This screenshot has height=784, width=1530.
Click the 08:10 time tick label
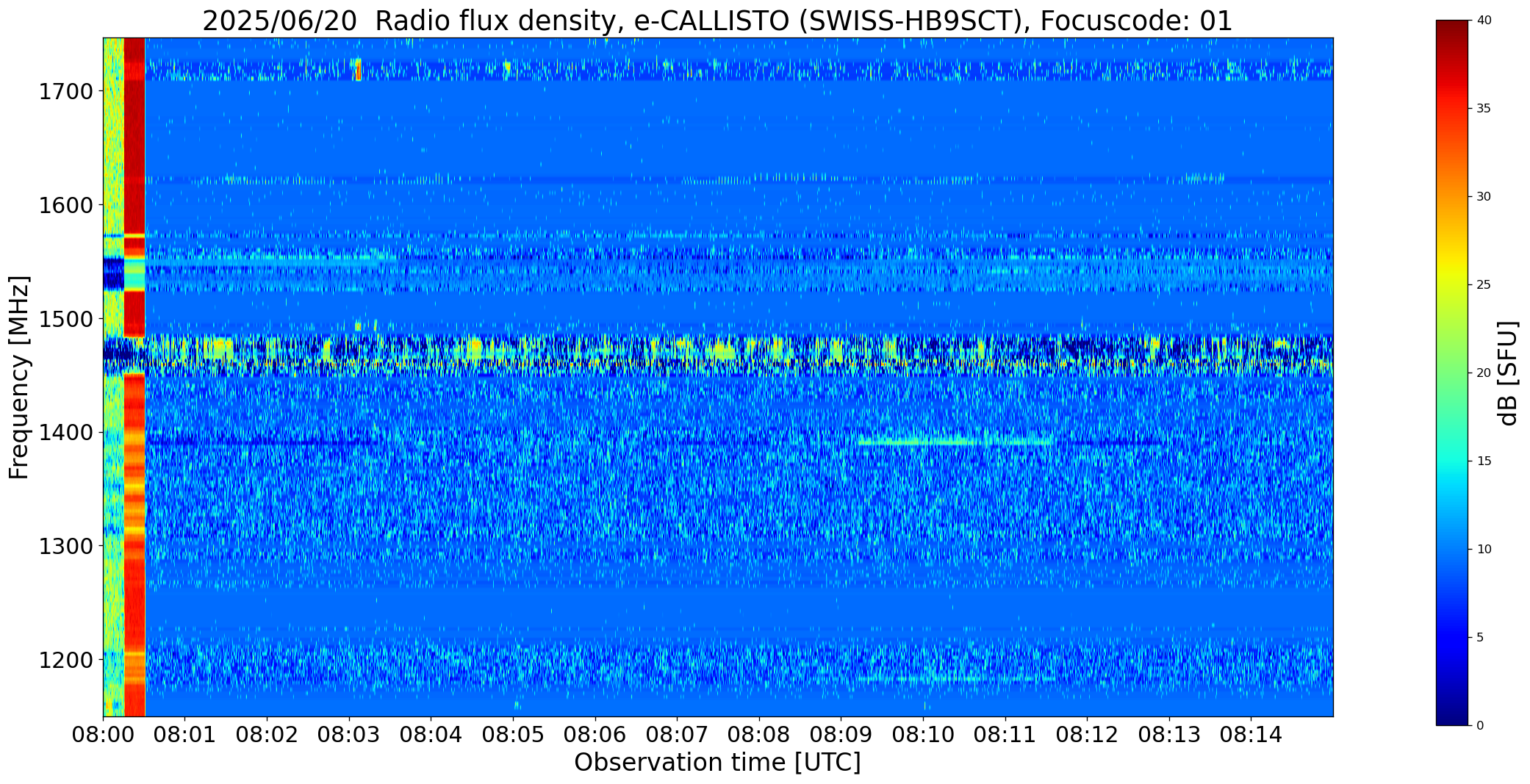(x=923, y=735)
